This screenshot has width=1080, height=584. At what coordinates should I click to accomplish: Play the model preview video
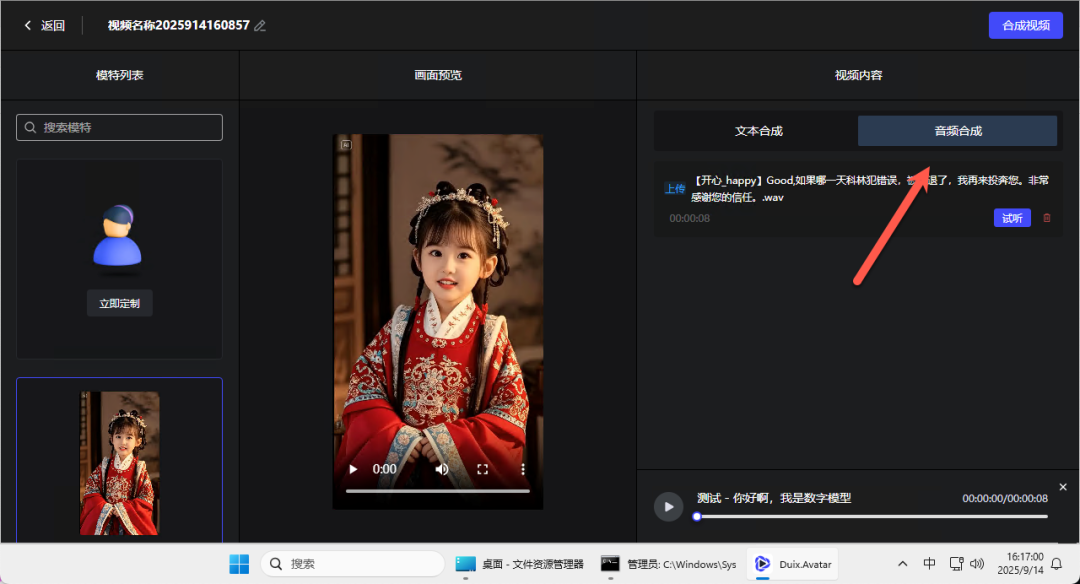352,469
